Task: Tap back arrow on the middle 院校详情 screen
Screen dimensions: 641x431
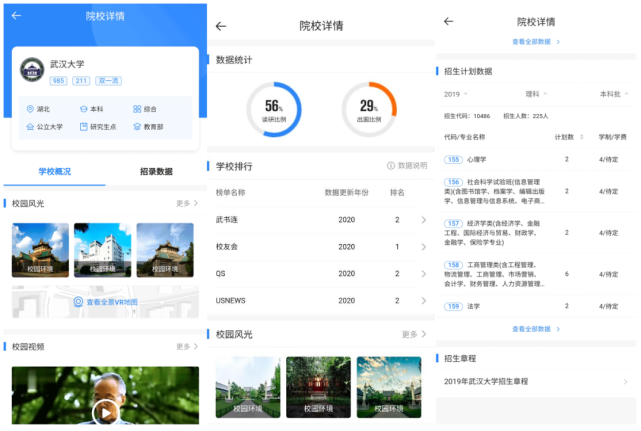Action: pos(221,26)
